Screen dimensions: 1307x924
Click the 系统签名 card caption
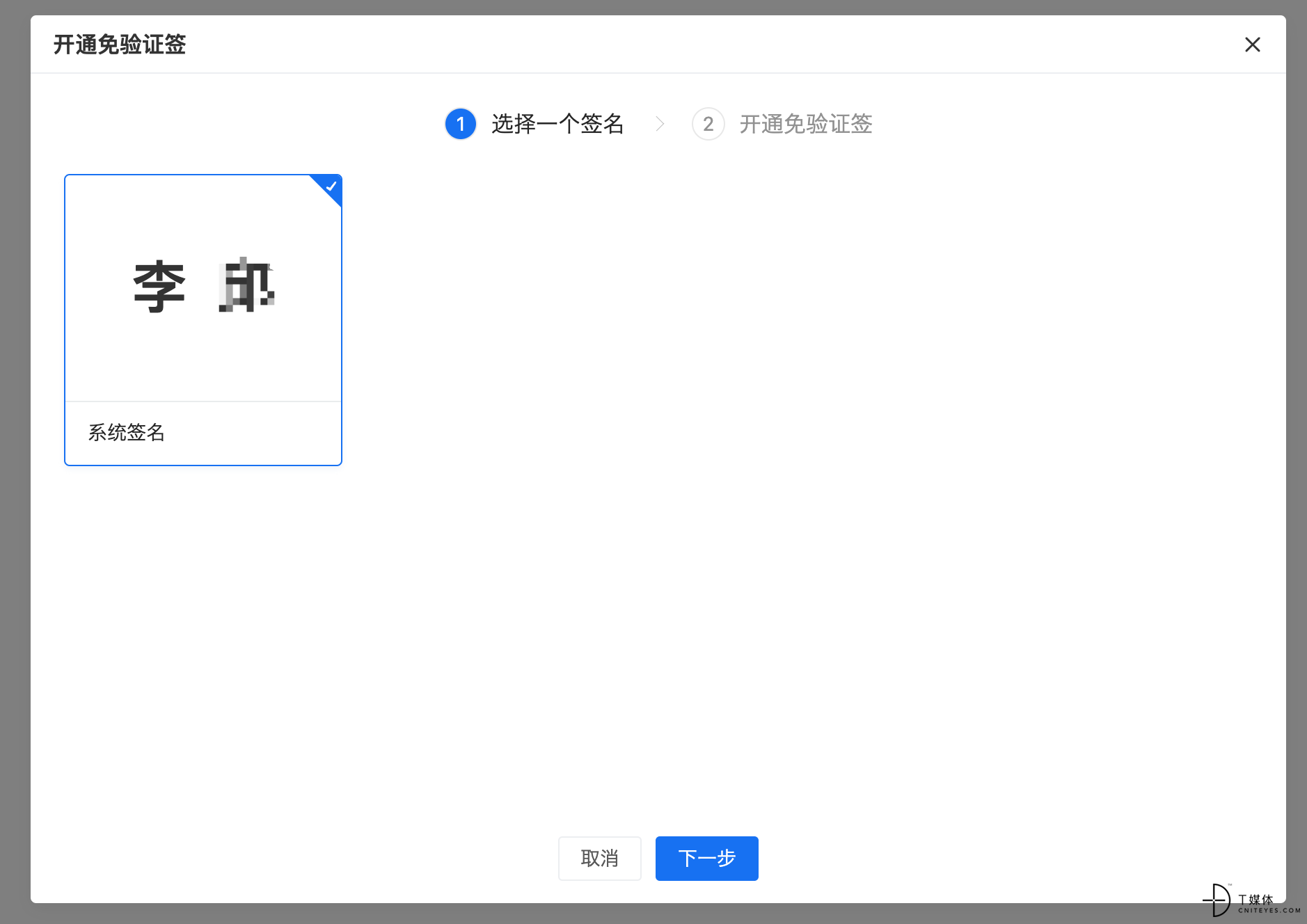(x=127, y=432)
